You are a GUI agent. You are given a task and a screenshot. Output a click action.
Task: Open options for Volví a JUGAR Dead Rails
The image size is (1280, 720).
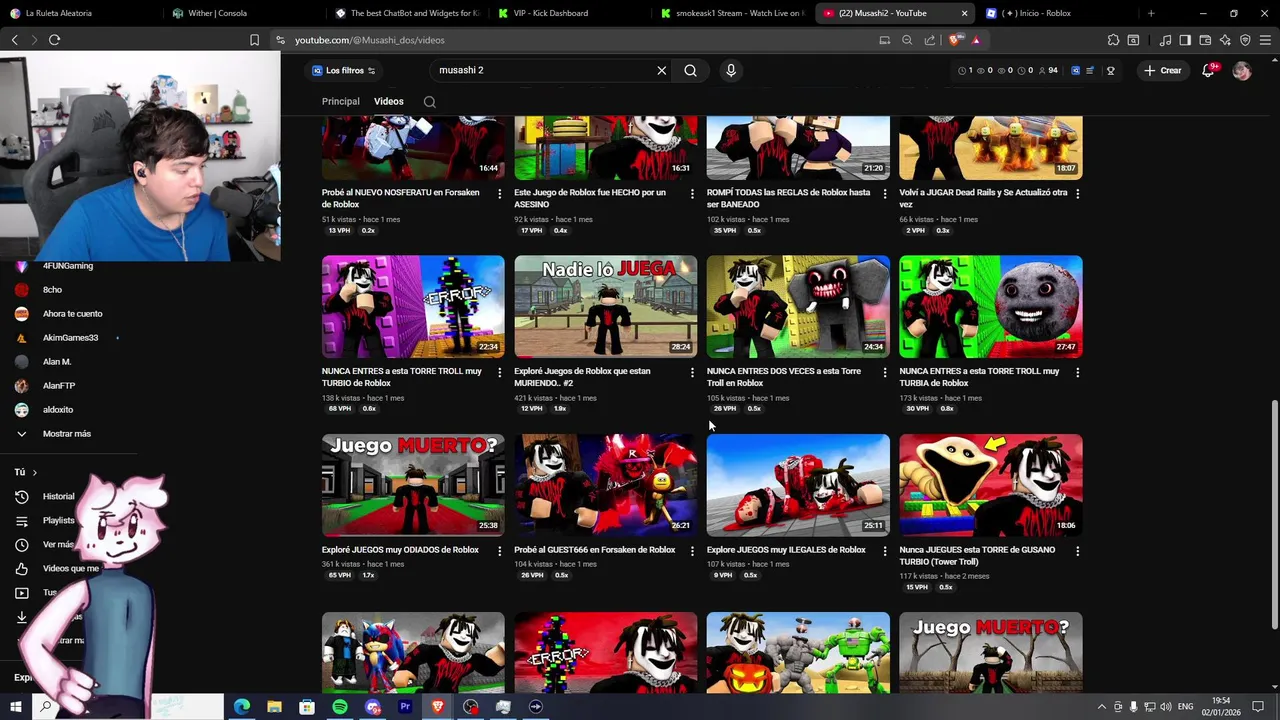[x=1077, y=193]
